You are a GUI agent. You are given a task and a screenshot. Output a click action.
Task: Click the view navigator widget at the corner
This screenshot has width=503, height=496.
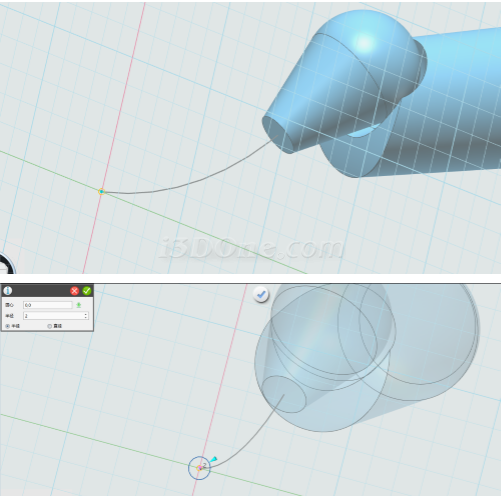point(6,264)
